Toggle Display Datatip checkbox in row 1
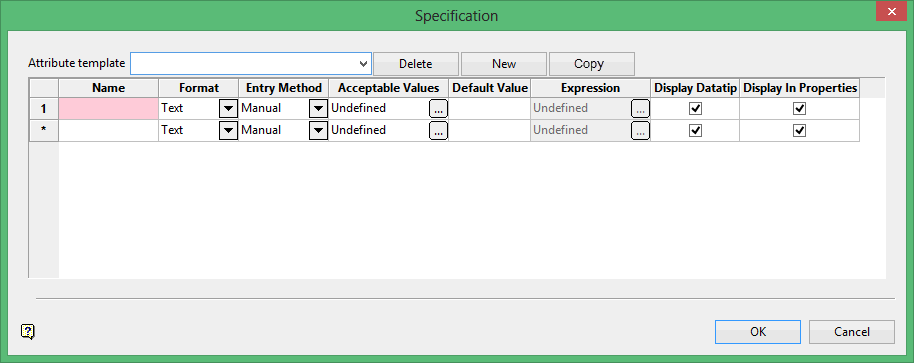Screen dimensions: 914x363 (x=695, y=108)
